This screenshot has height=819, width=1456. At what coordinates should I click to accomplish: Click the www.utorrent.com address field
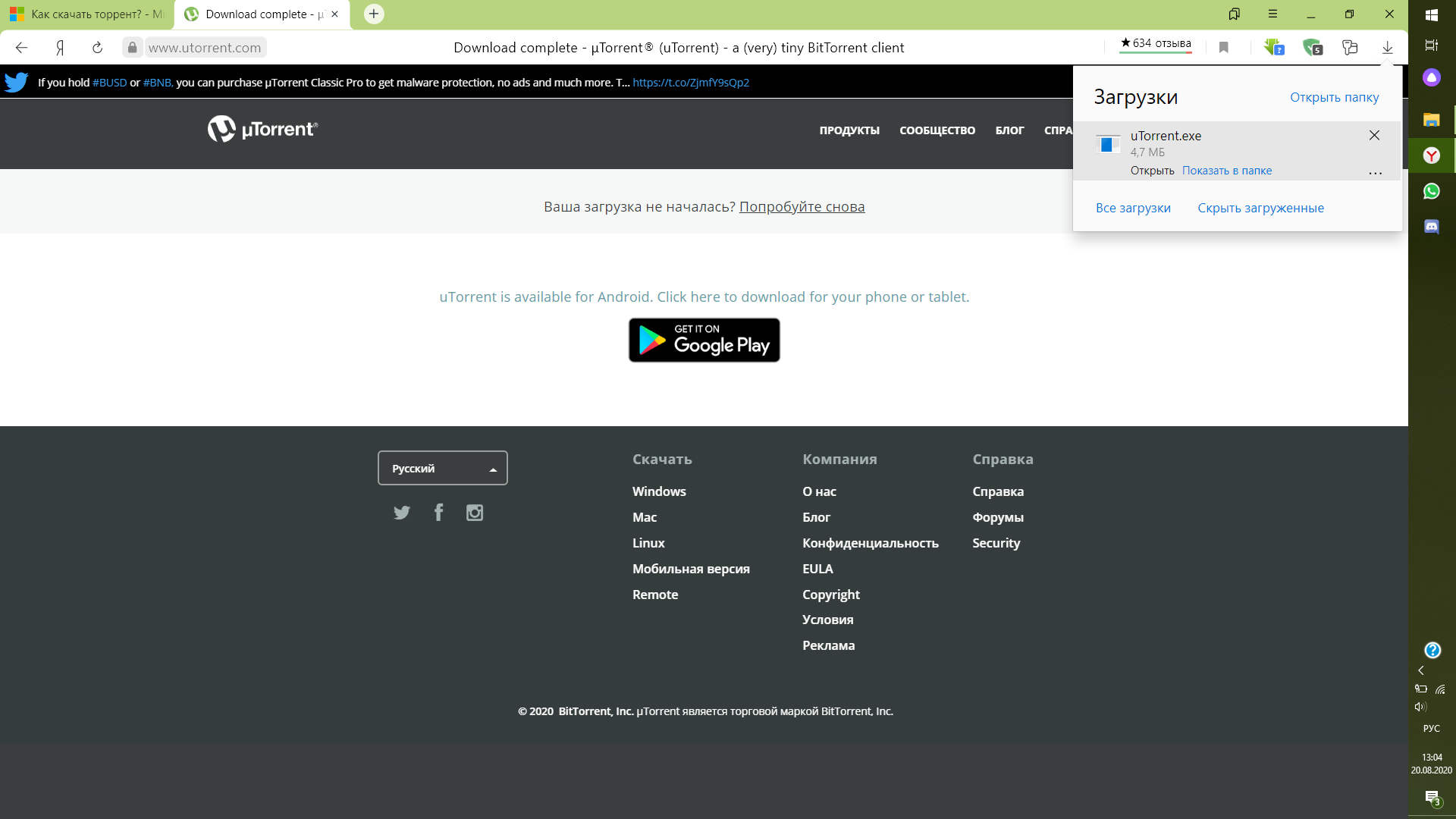[205, 48]
